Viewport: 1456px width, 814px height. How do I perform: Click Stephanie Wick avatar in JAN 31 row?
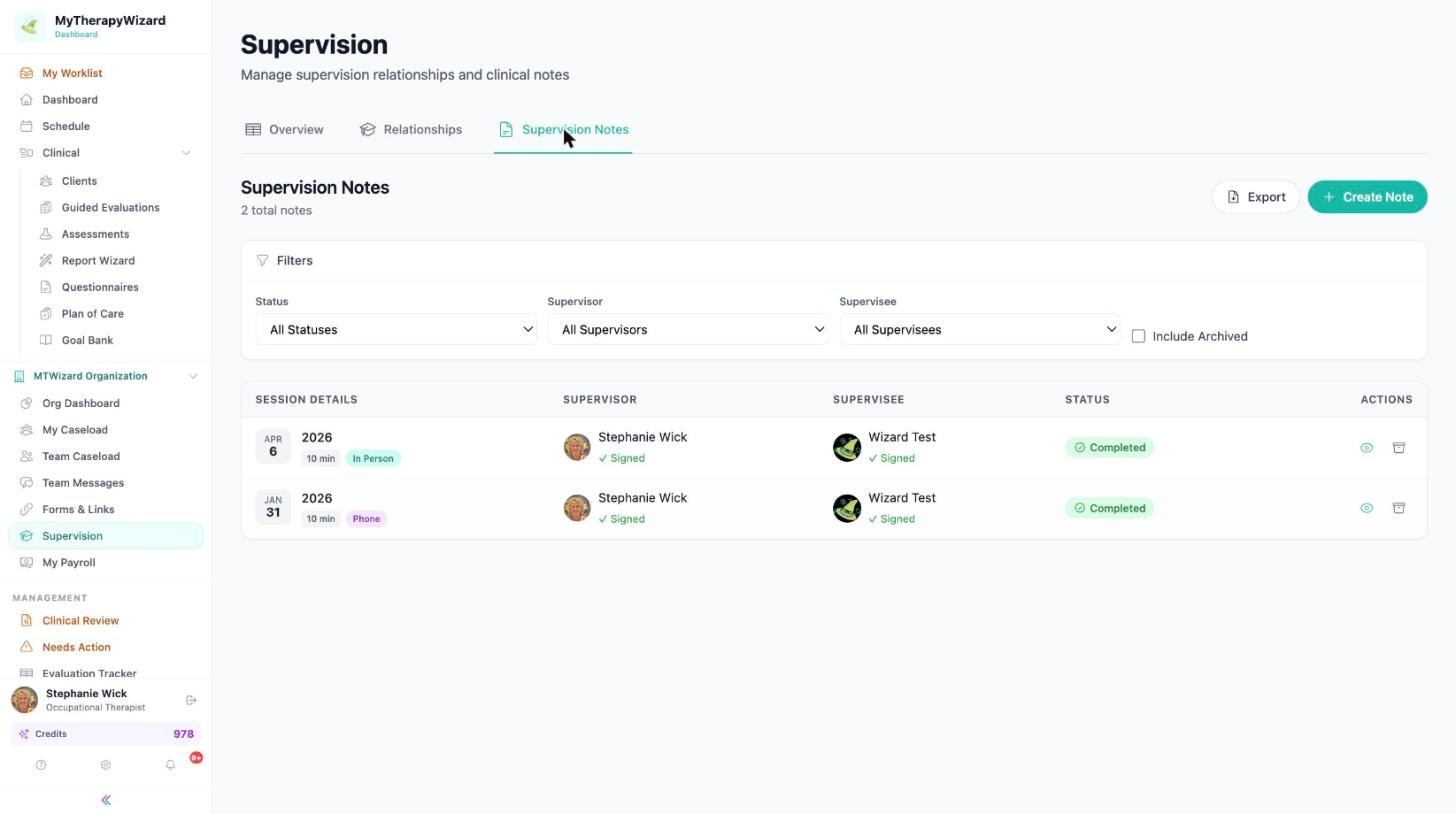(577, 508)
